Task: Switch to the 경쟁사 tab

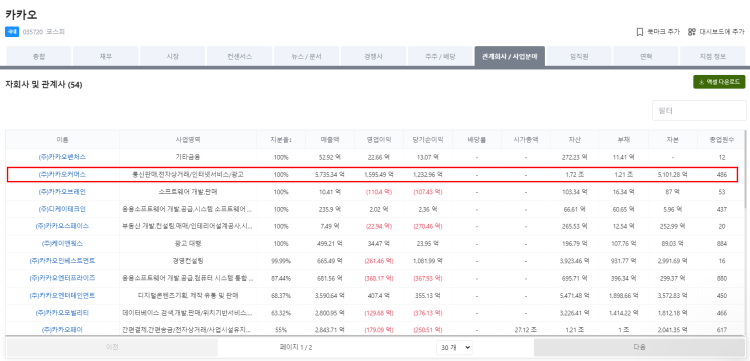Action: click(373, 56)
